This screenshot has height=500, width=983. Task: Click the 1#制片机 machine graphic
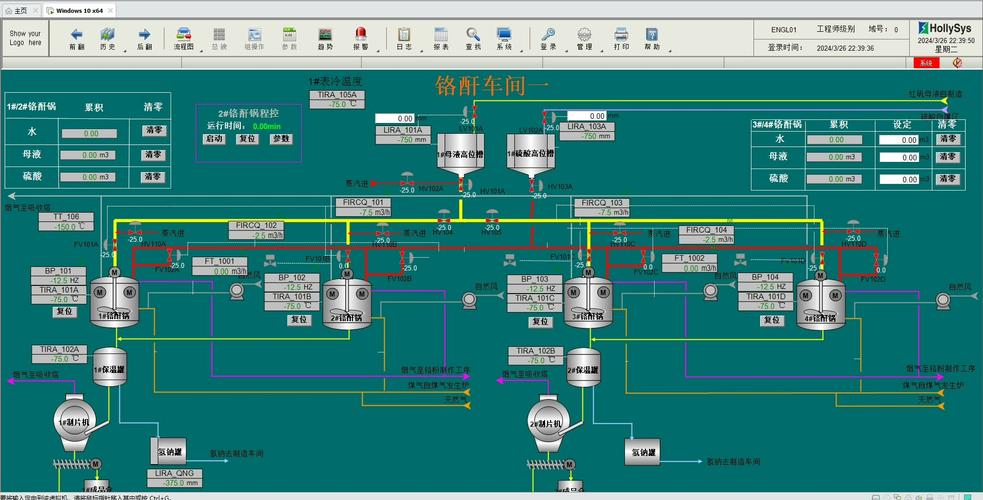point(75,422)
